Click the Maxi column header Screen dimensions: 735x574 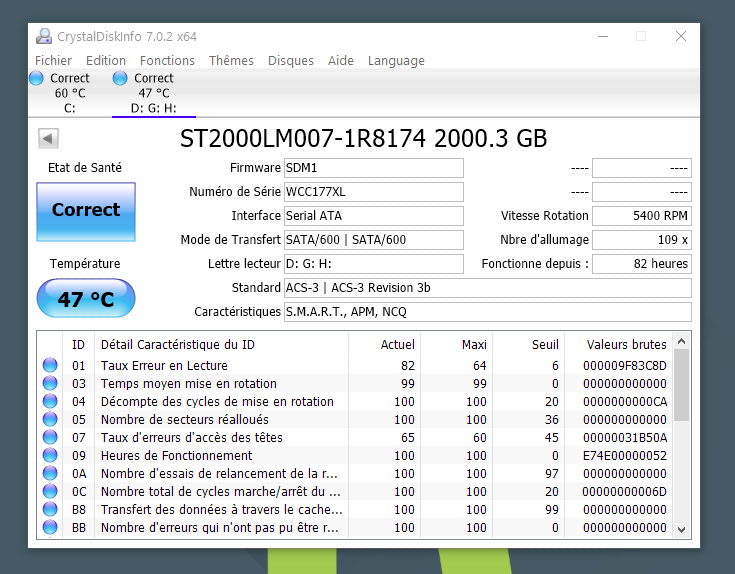click(457, 344)
